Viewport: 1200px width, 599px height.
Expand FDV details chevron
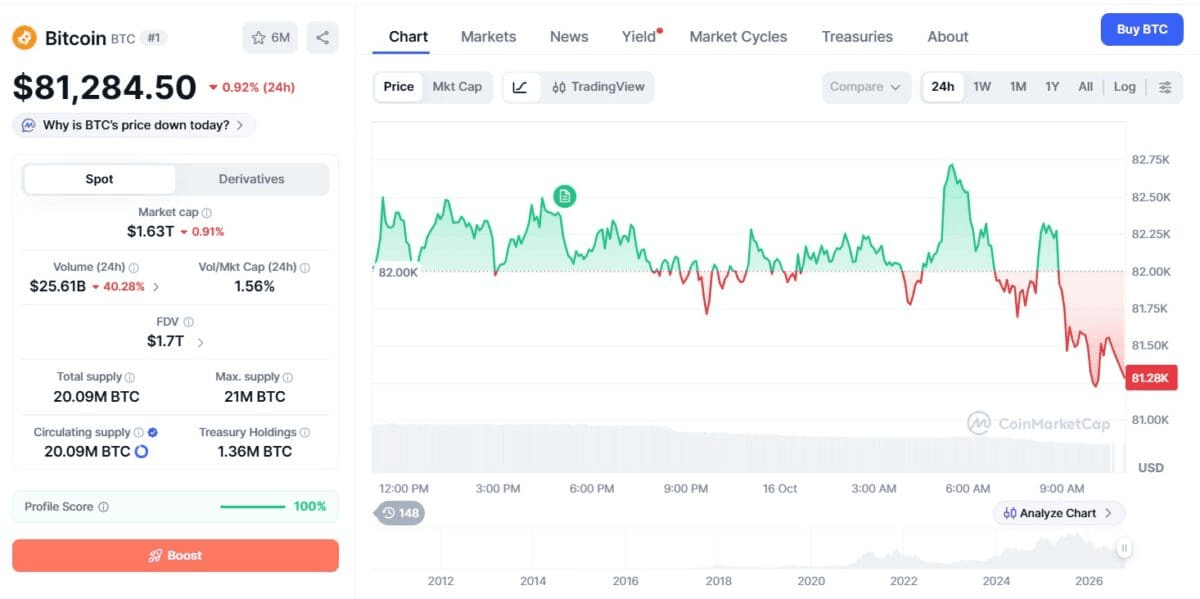200,342
